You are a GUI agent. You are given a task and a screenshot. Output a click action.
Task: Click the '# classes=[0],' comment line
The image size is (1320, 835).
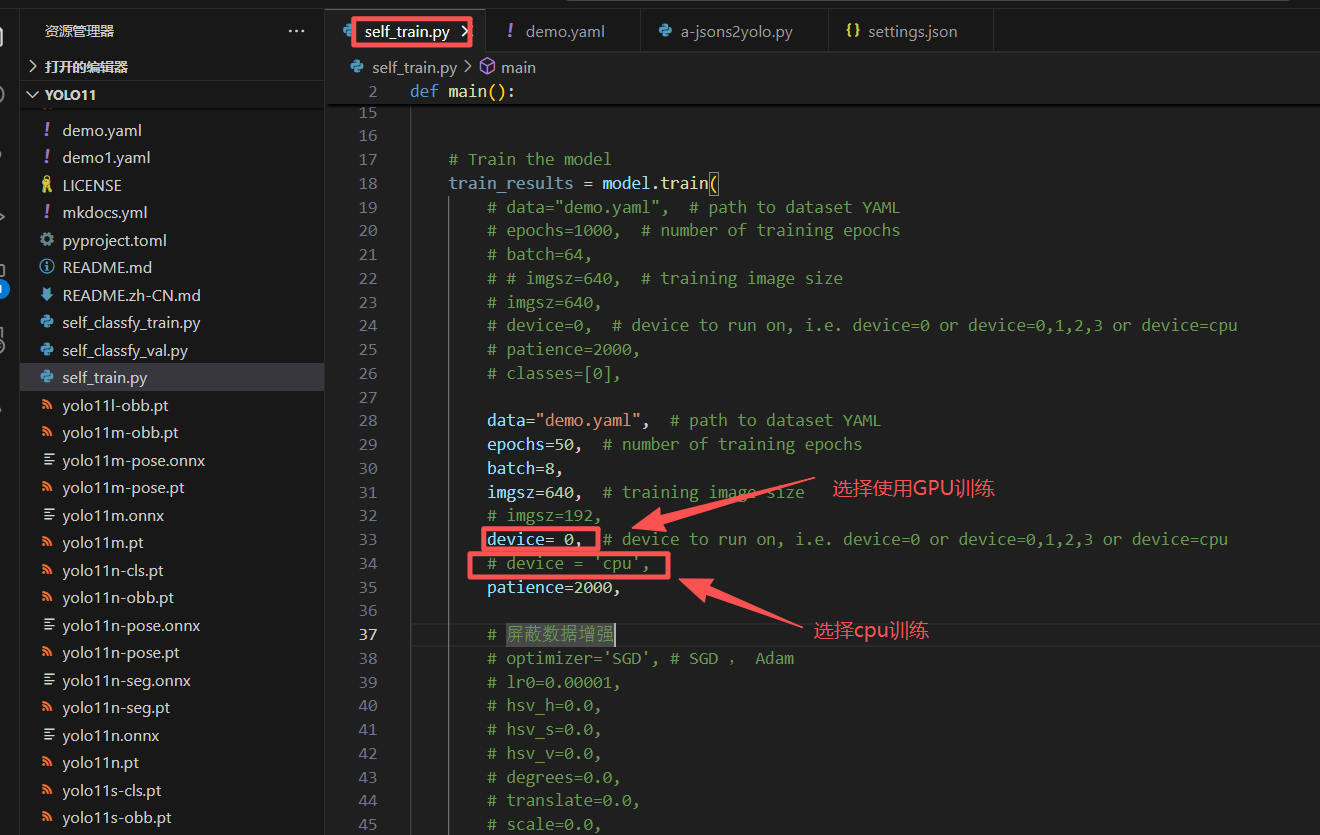[554, 373]
